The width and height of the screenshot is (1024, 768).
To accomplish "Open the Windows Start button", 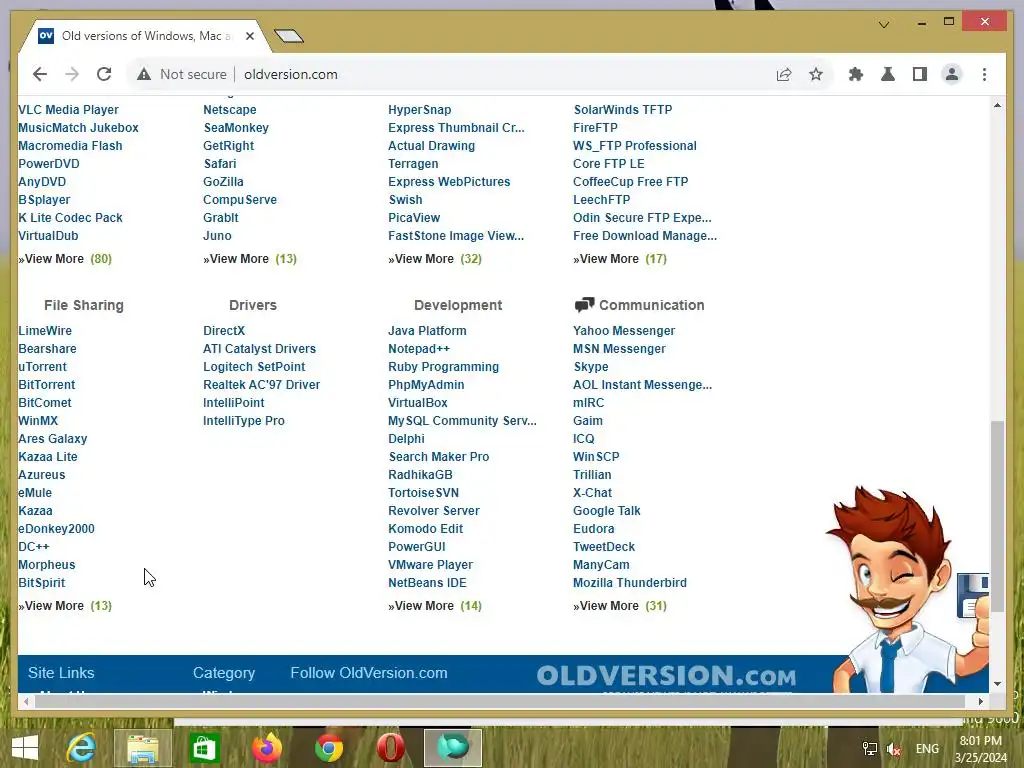I will coord(25,748).
